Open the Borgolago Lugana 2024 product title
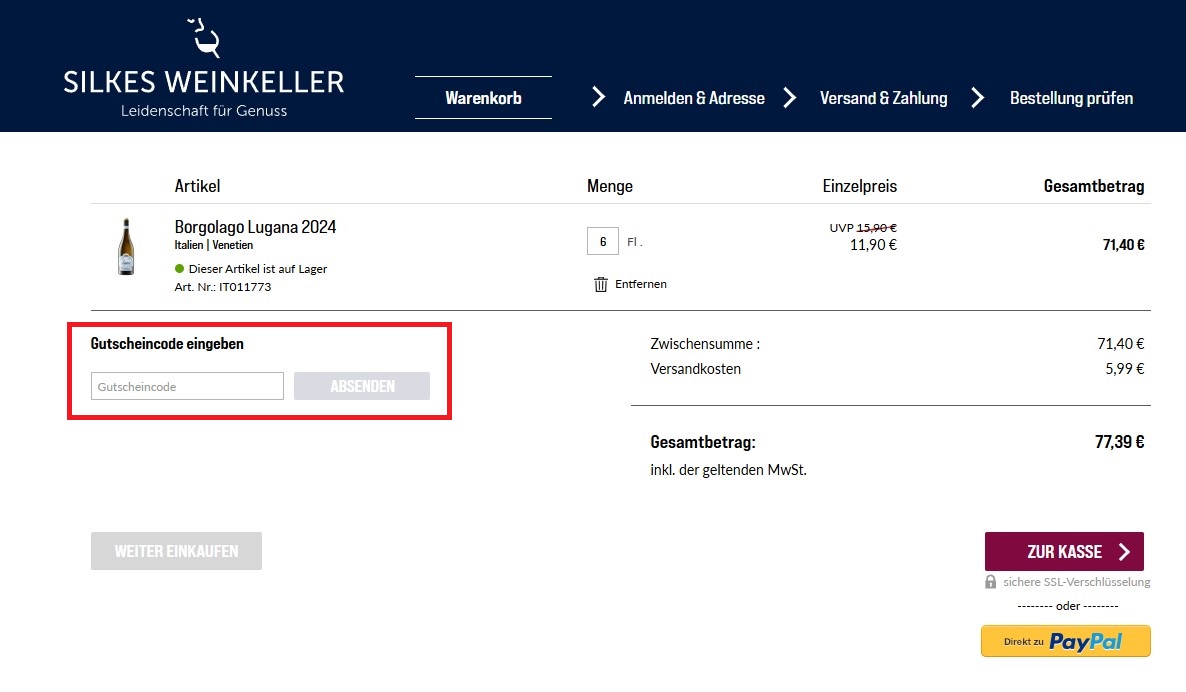 tap(256, 227)
